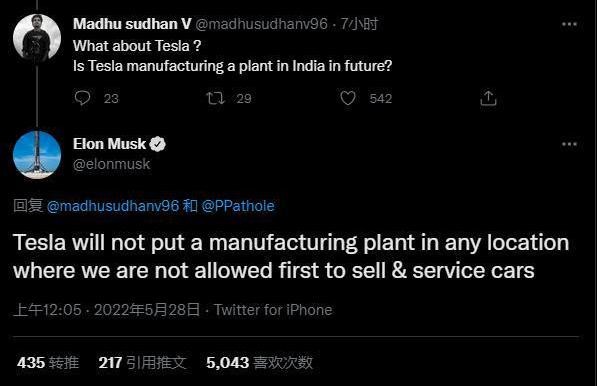Screen dimensions: 598x386
Task: View the 5,043 likes list
Action: [259, 362]
